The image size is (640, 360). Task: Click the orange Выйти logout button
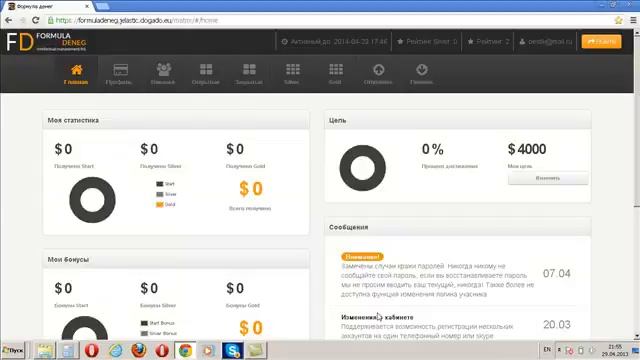pos(601,42)
